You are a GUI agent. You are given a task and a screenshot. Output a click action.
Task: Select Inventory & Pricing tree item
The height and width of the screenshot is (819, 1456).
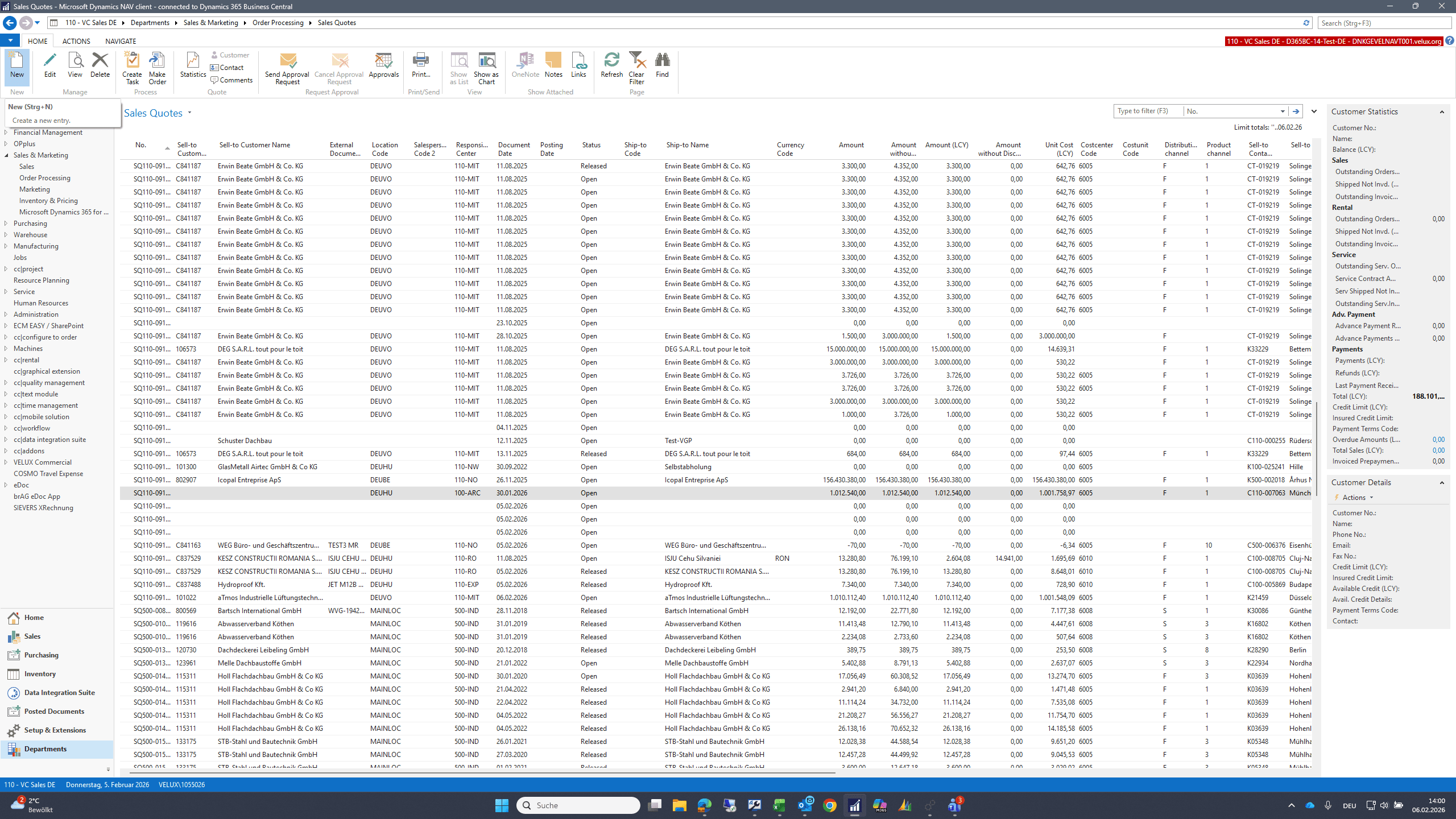point(48,201)
